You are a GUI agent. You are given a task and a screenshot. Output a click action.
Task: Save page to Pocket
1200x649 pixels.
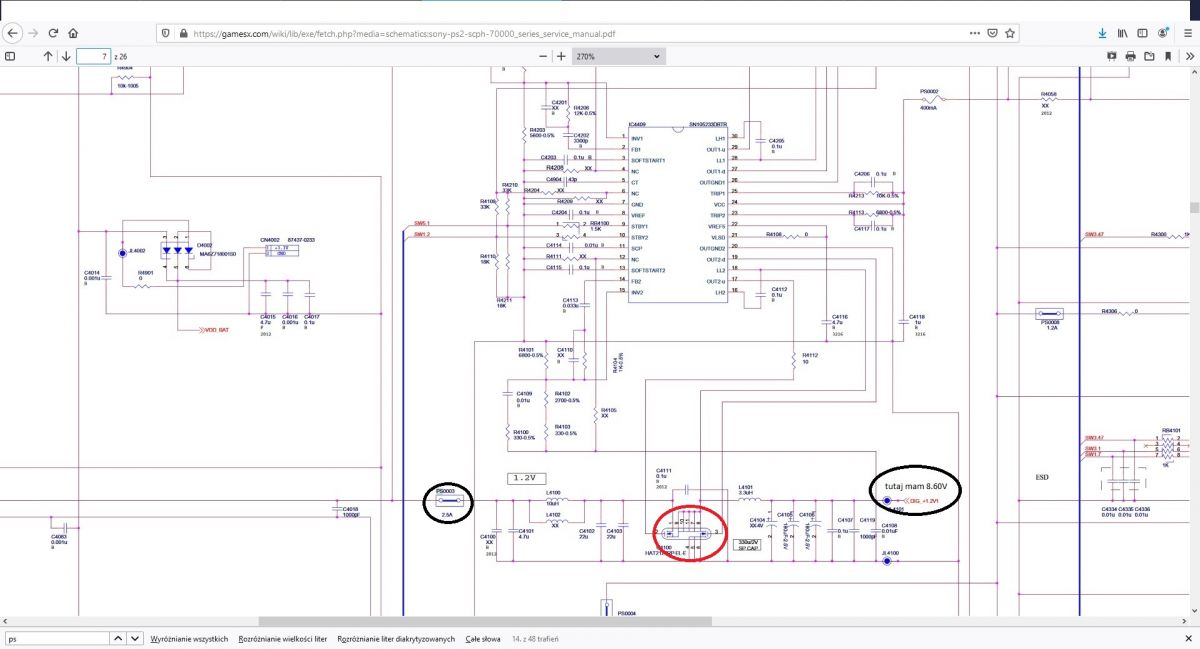click(x=992, y=33)
